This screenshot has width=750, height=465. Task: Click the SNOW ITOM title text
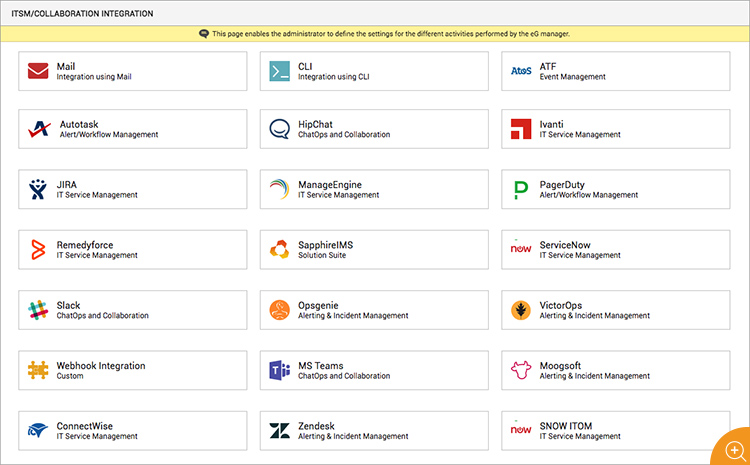point(566,426)
